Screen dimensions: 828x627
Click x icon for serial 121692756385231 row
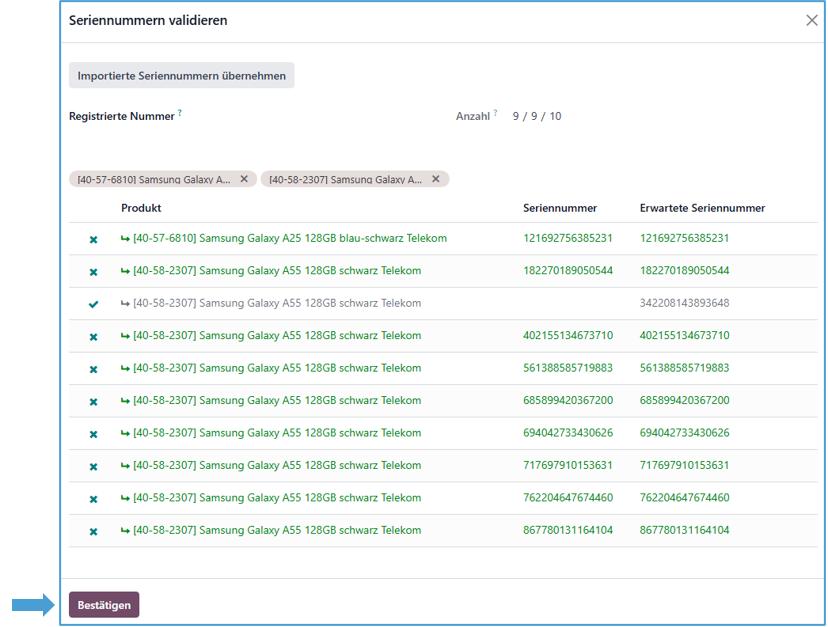click(93, 239)
